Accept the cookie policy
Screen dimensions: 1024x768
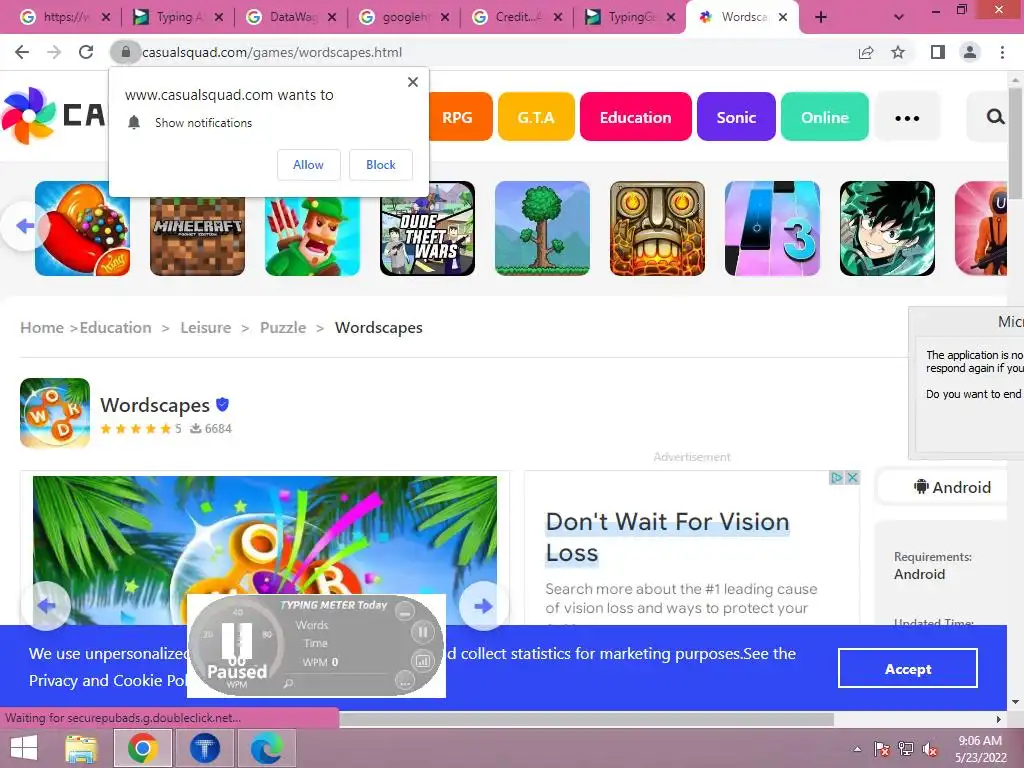908,668
